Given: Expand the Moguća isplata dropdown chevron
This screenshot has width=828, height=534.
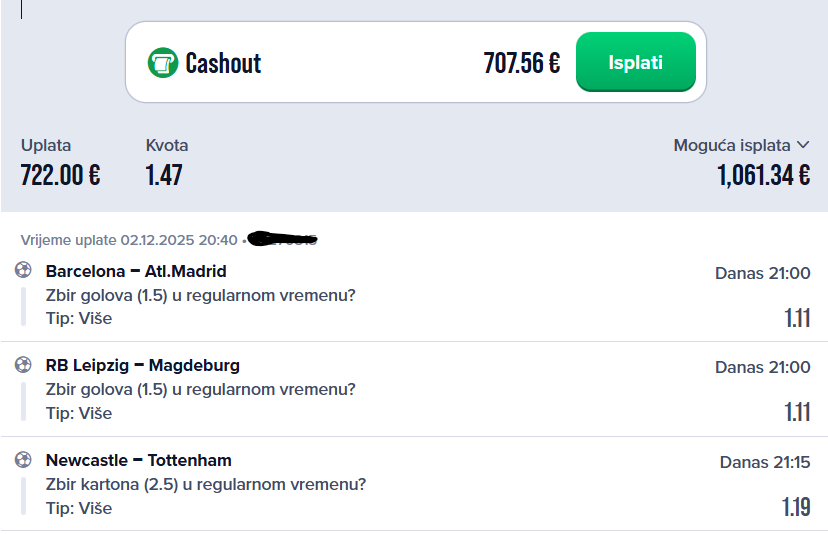Looking at the screenshot, I should [802, 146].
